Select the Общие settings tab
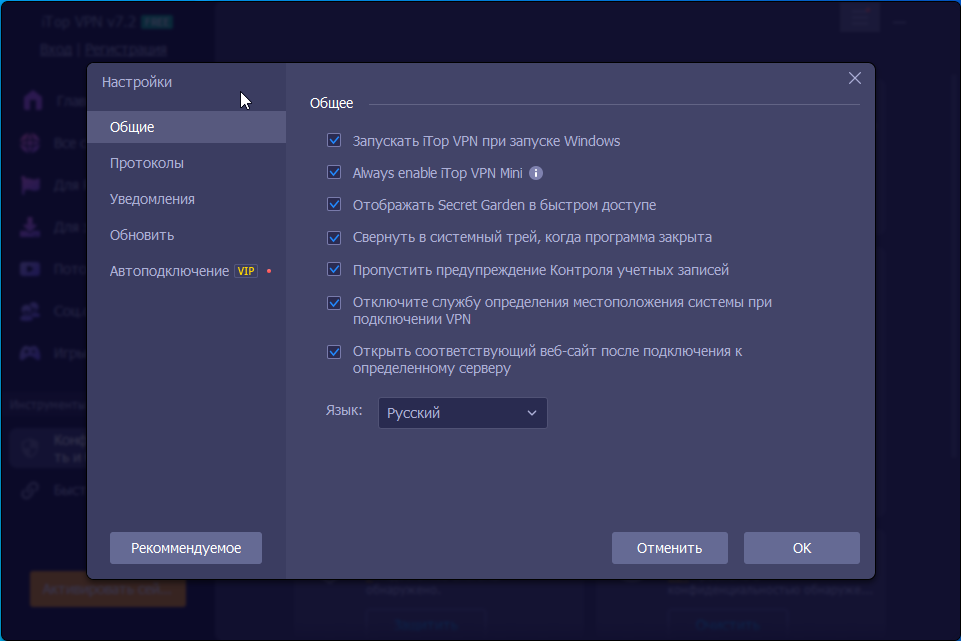The image size is (961, 641). point(132,127)
